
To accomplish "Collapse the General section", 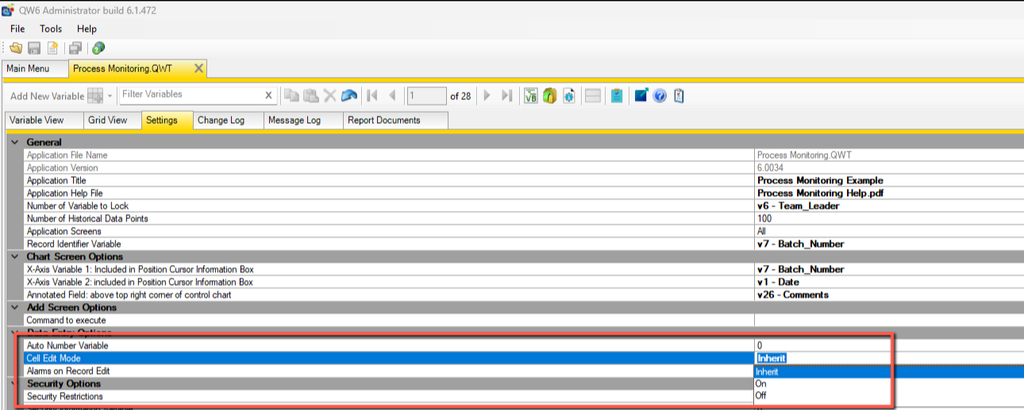I will pos(15,142).
